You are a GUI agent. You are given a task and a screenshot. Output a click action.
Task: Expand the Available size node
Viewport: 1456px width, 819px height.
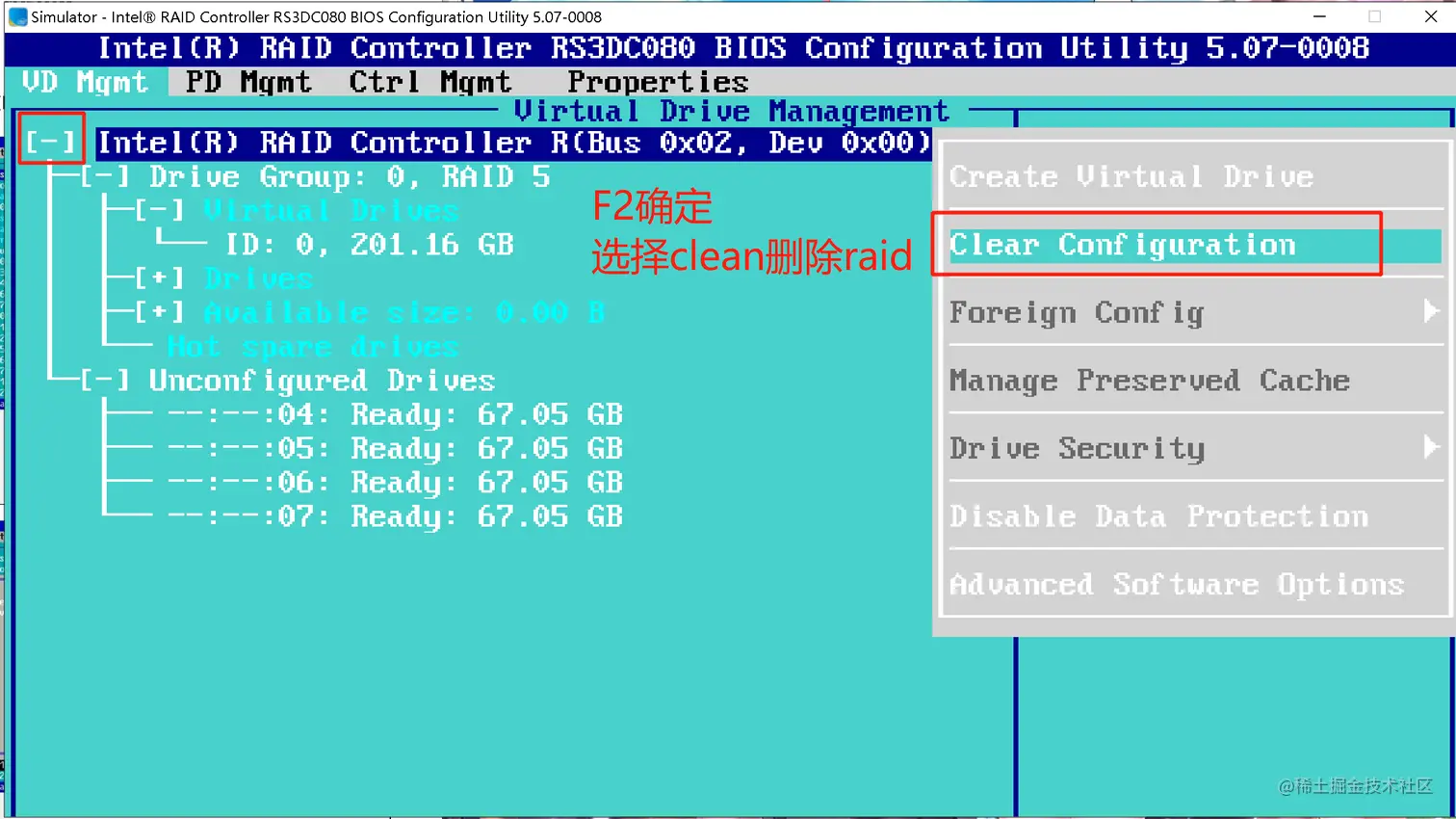click(x=160, y=312)
